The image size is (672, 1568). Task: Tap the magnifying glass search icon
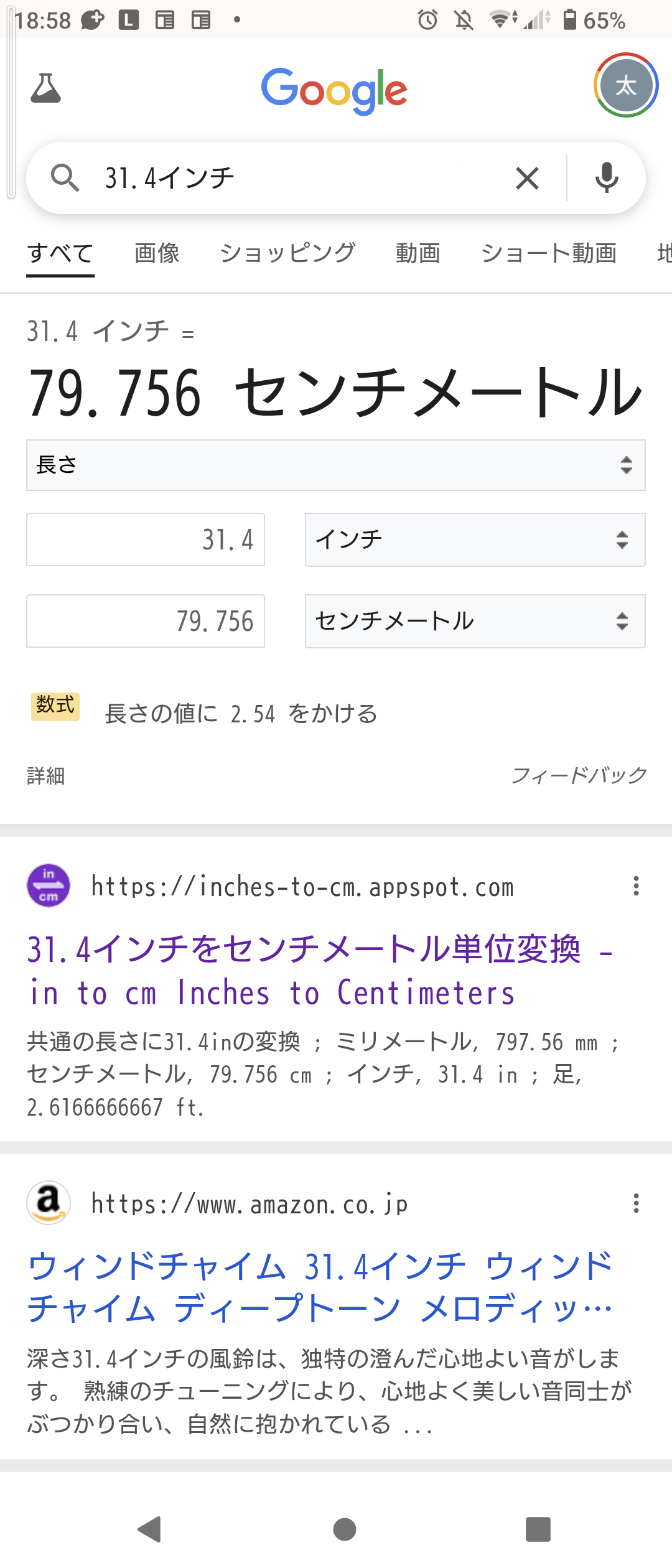pyautogui.click(x=65, y=178)
